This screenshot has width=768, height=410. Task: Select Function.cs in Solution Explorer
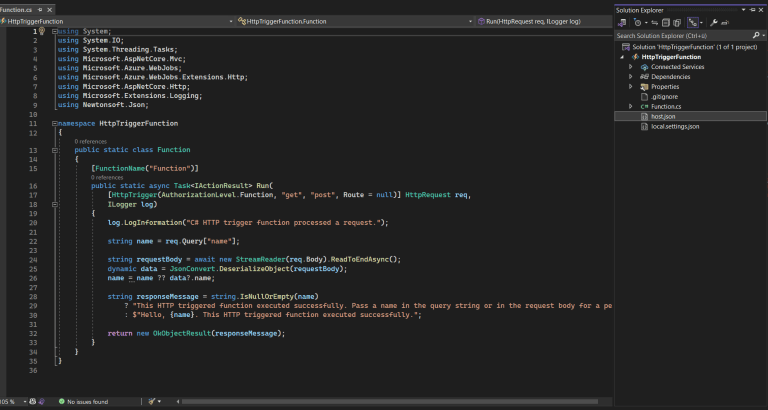(x=666, y=106)
